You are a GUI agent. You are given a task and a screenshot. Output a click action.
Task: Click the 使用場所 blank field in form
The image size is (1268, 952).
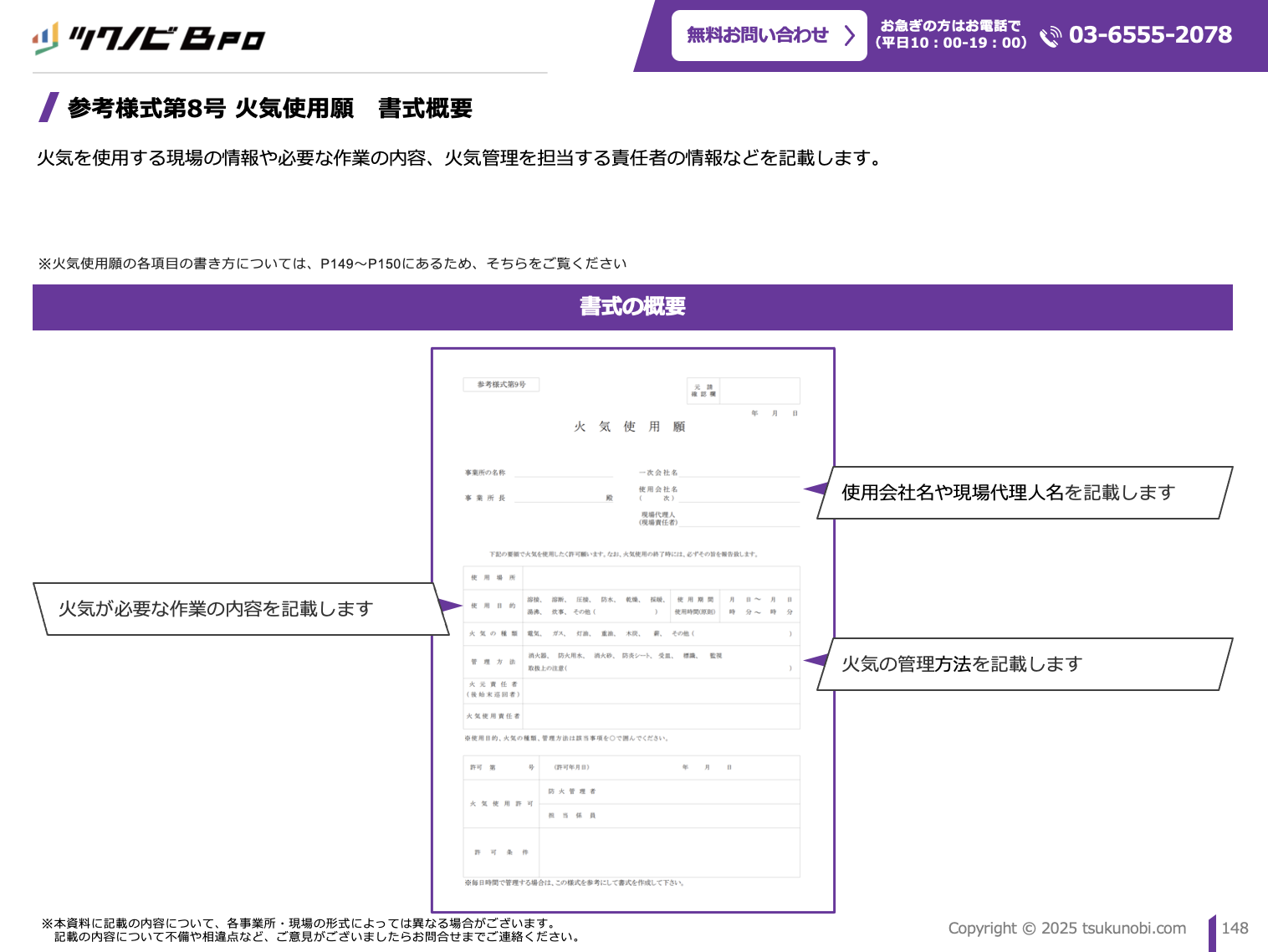tap(661, 577)
